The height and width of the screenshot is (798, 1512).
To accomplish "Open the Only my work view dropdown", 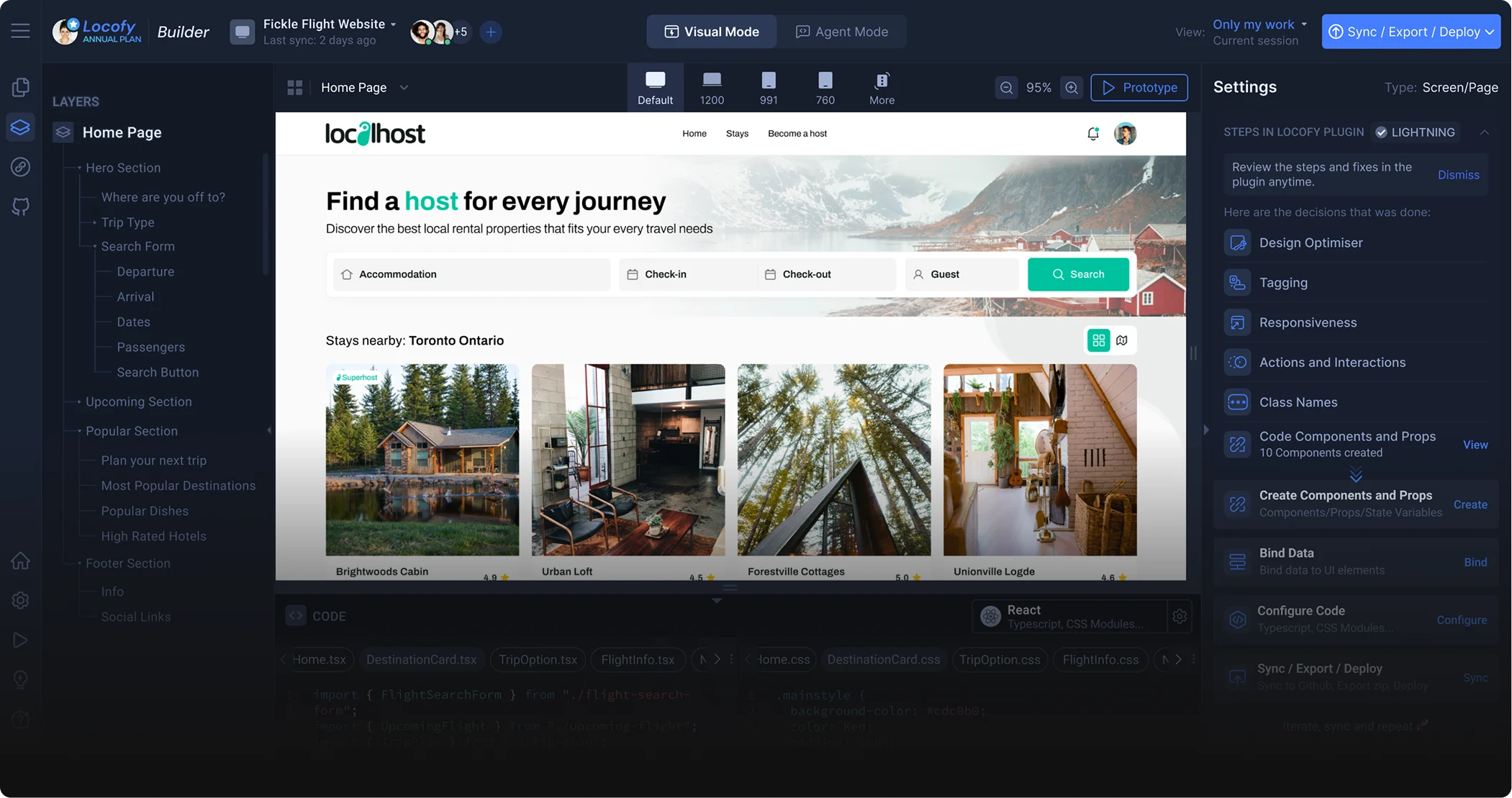I will (x=1260, y=24).
